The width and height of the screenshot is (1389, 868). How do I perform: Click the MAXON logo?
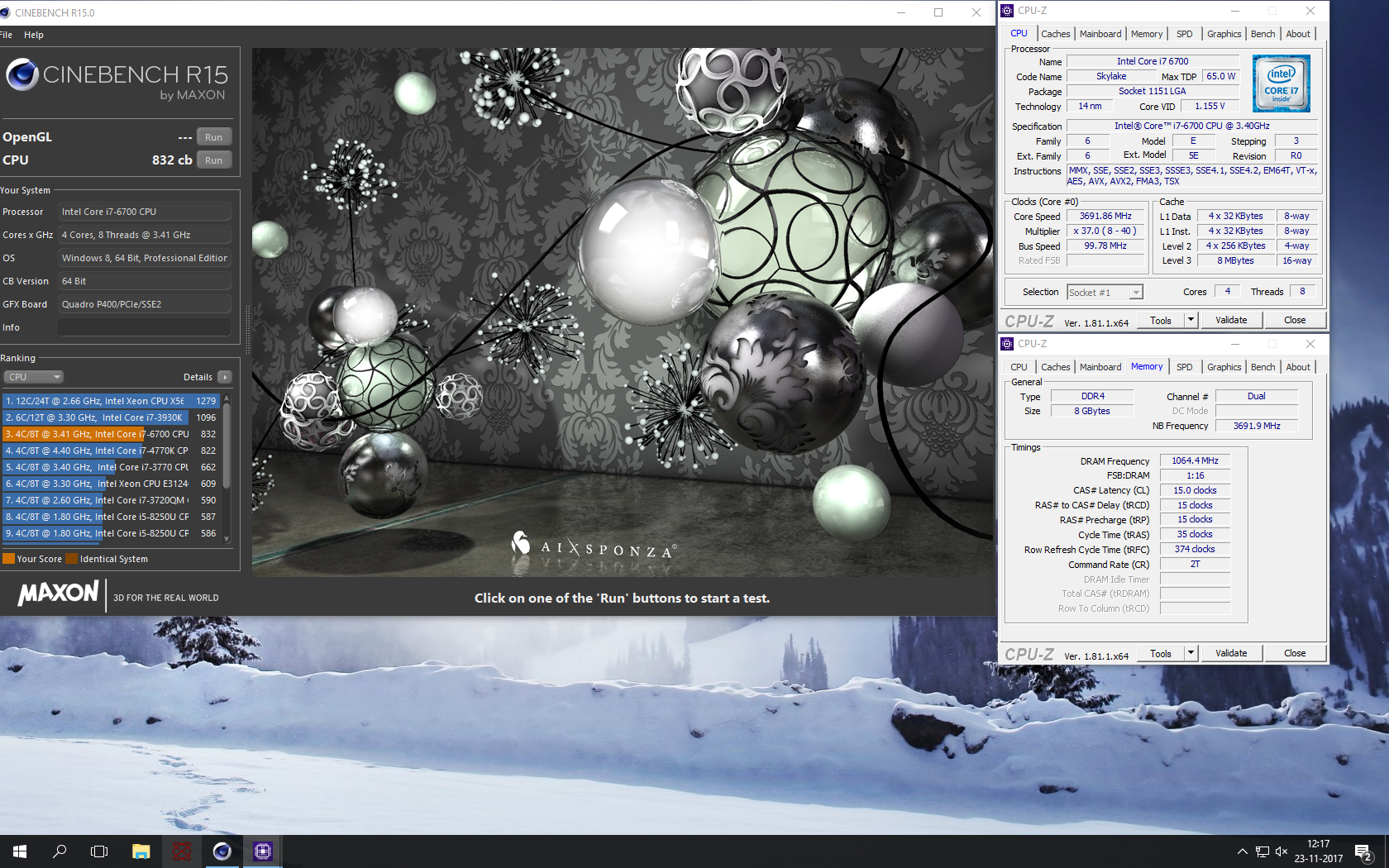pyautogui.click(x=59, y=593)
